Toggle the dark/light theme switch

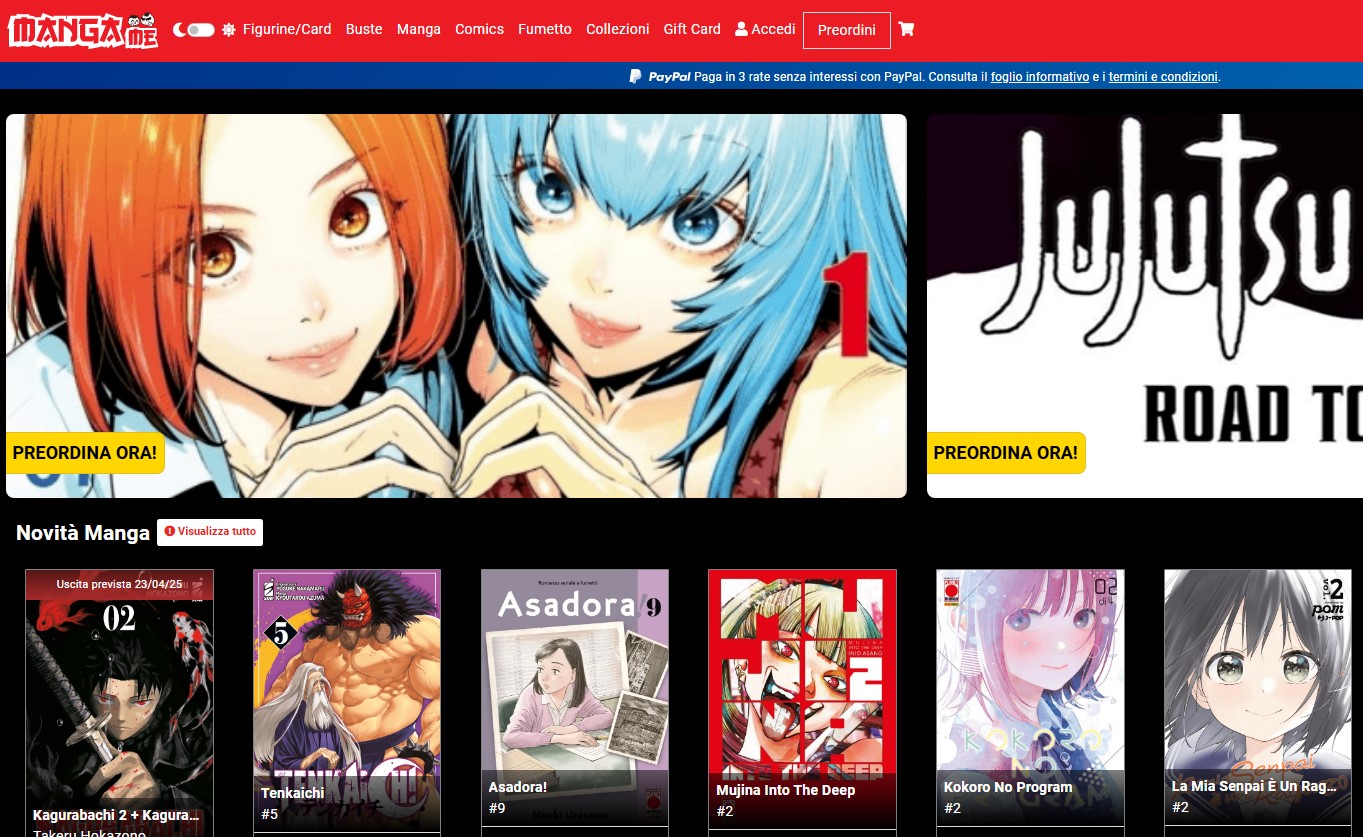[201, 30]
